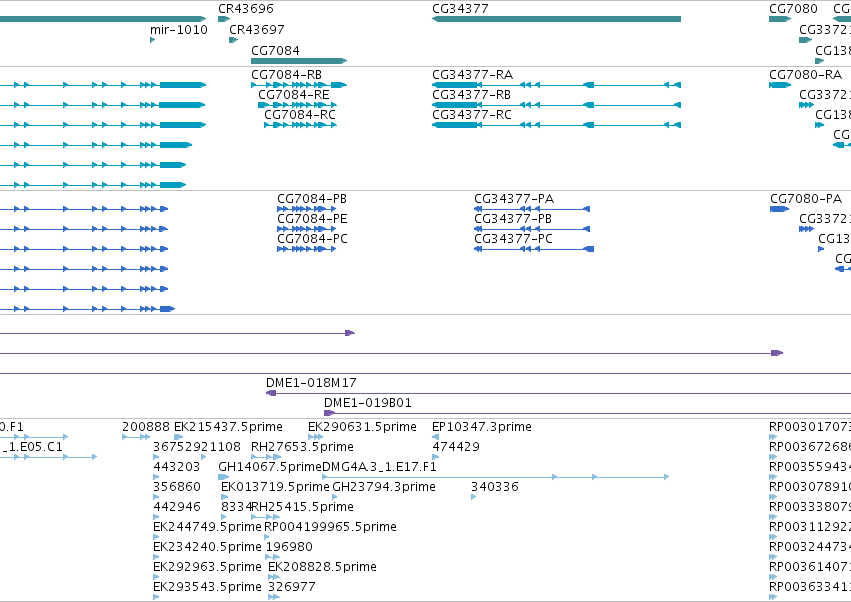This screenshot has height=602, width=851.
Task: Select the CG34377 gene bar
Action: pos(556,19)
